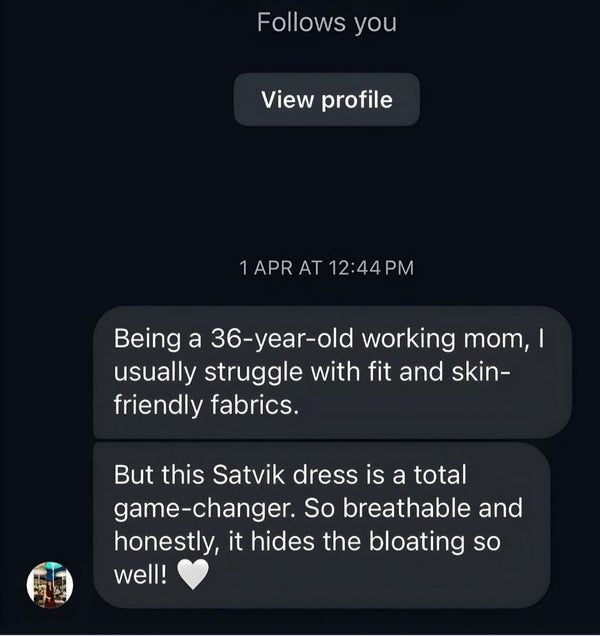Click the 1 APR AT 12:44 PM timestamp

coord(326,267)
